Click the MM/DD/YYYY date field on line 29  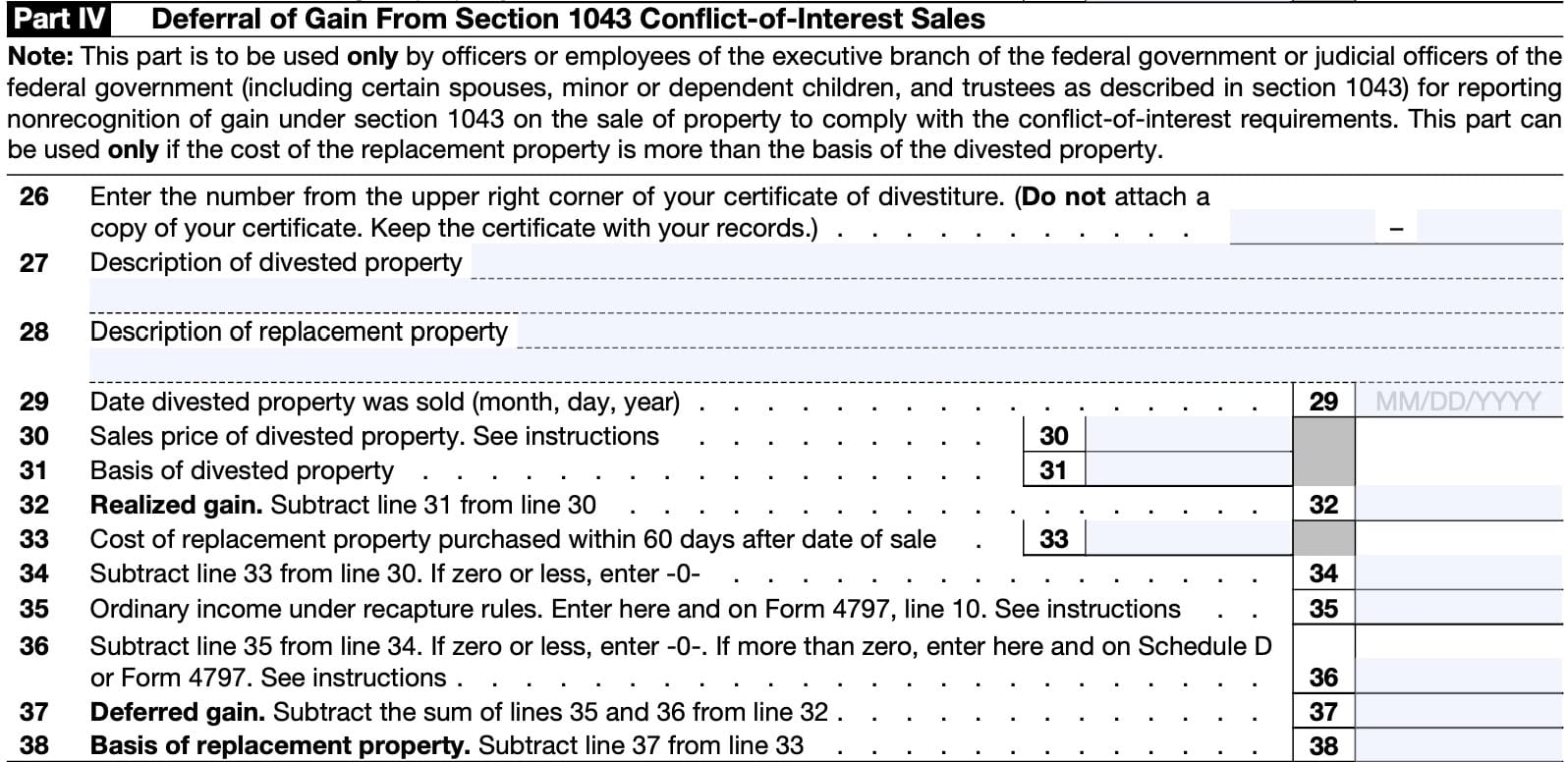pos(1459,401)
